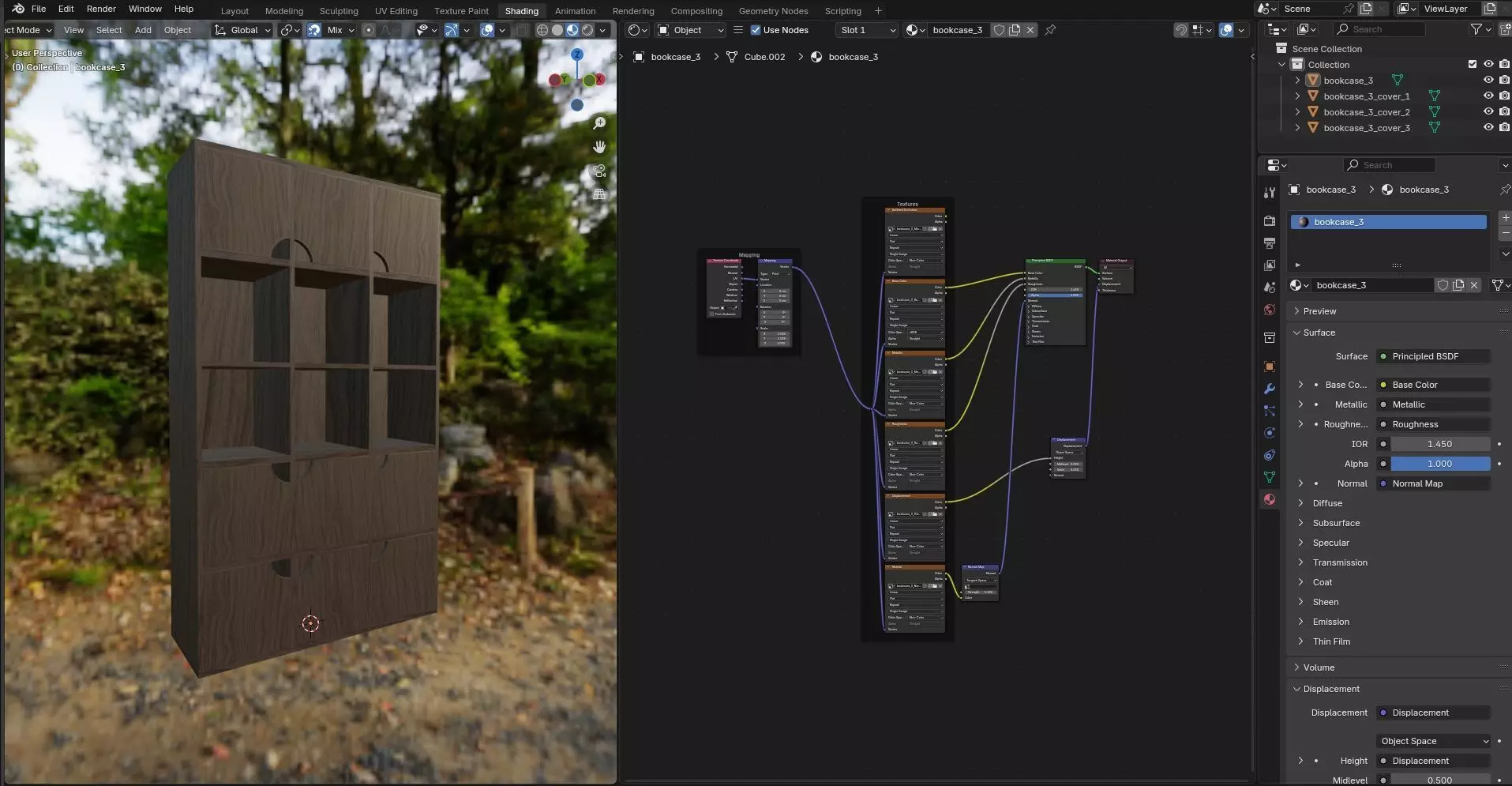Image resolution: width=1512 pixels, height=786 pixels.
Task: Select solid viewport shading
Action: tap(557, 30)
